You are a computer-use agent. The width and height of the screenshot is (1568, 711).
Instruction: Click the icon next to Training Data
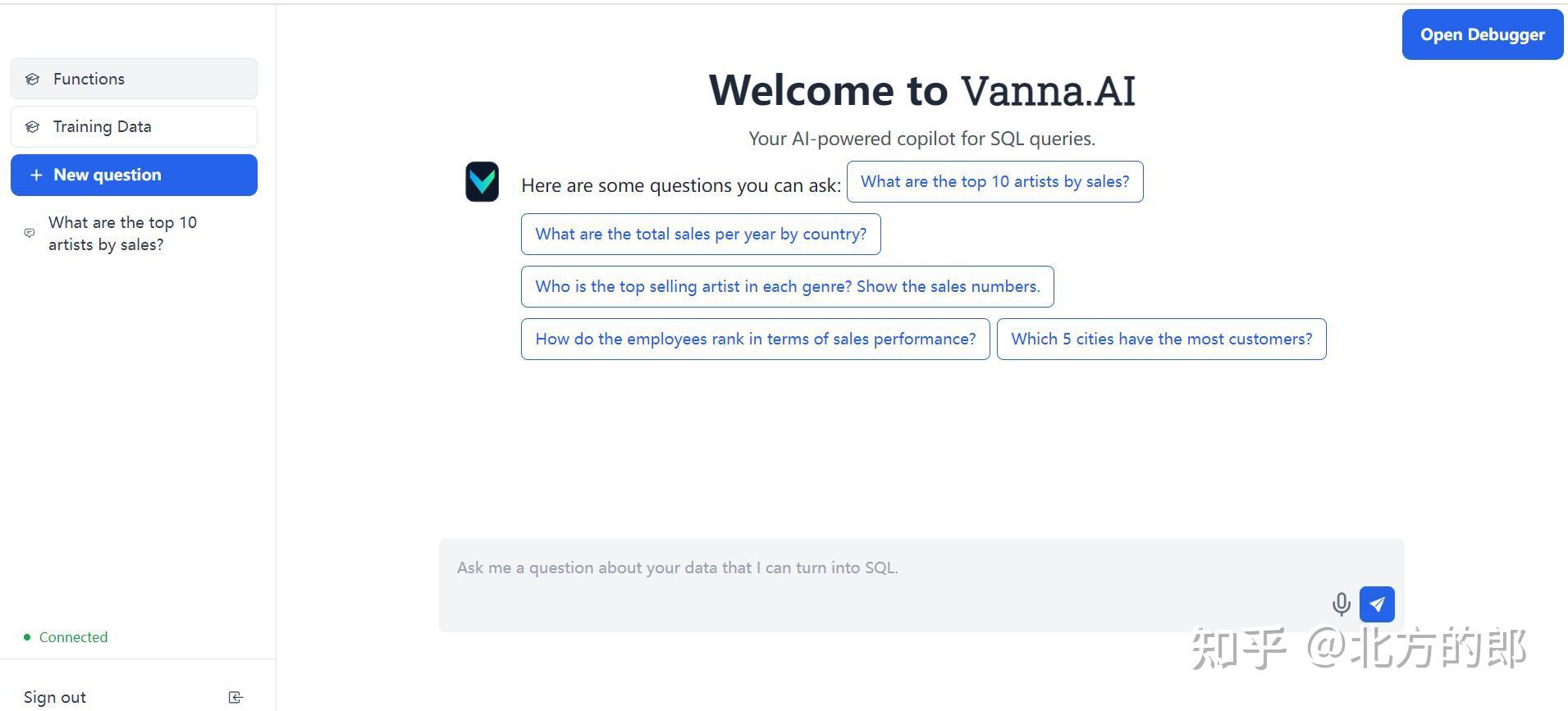coord(32,126)
